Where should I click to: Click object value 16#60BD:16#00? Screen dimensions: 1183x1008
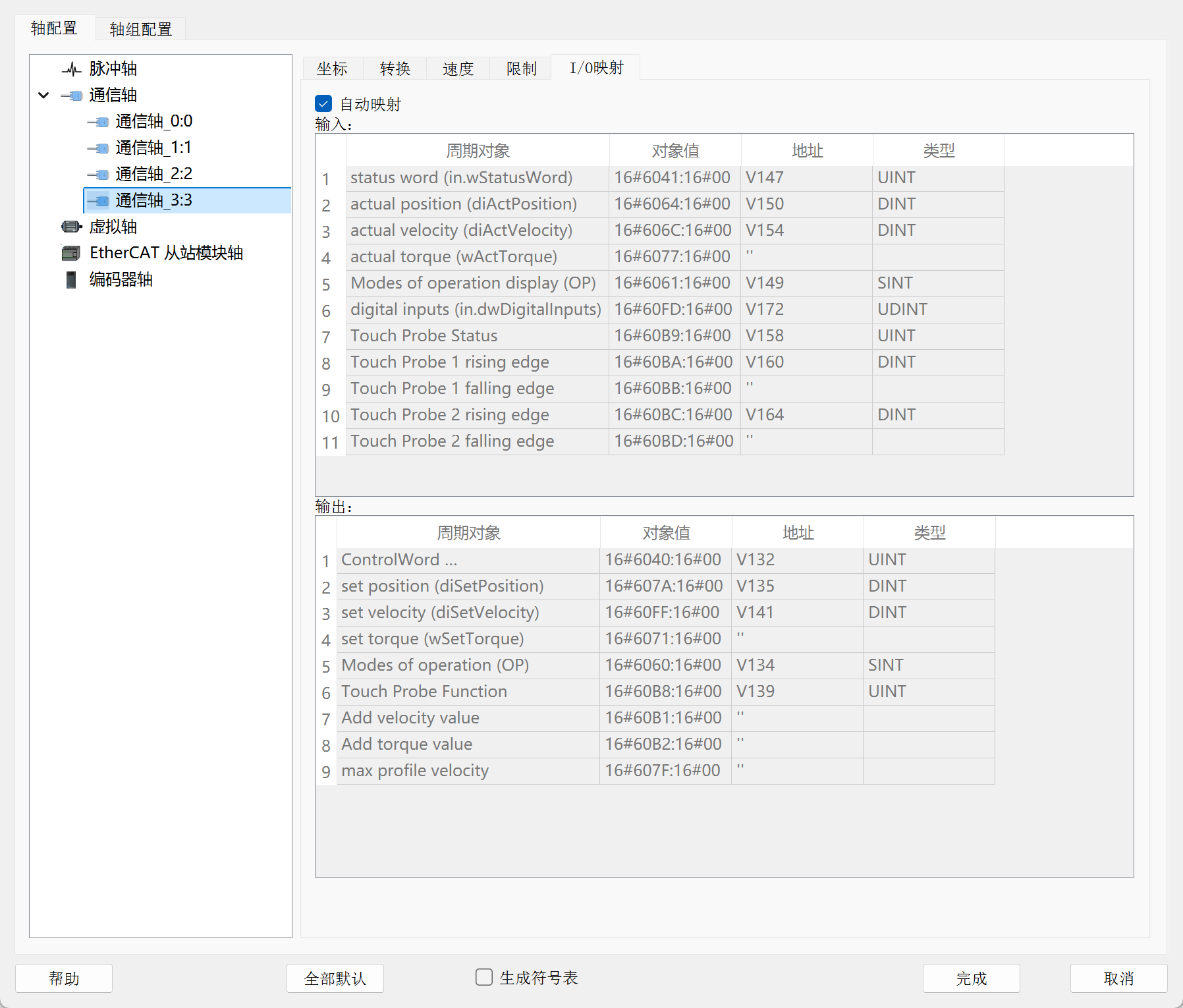pos(675,441)
